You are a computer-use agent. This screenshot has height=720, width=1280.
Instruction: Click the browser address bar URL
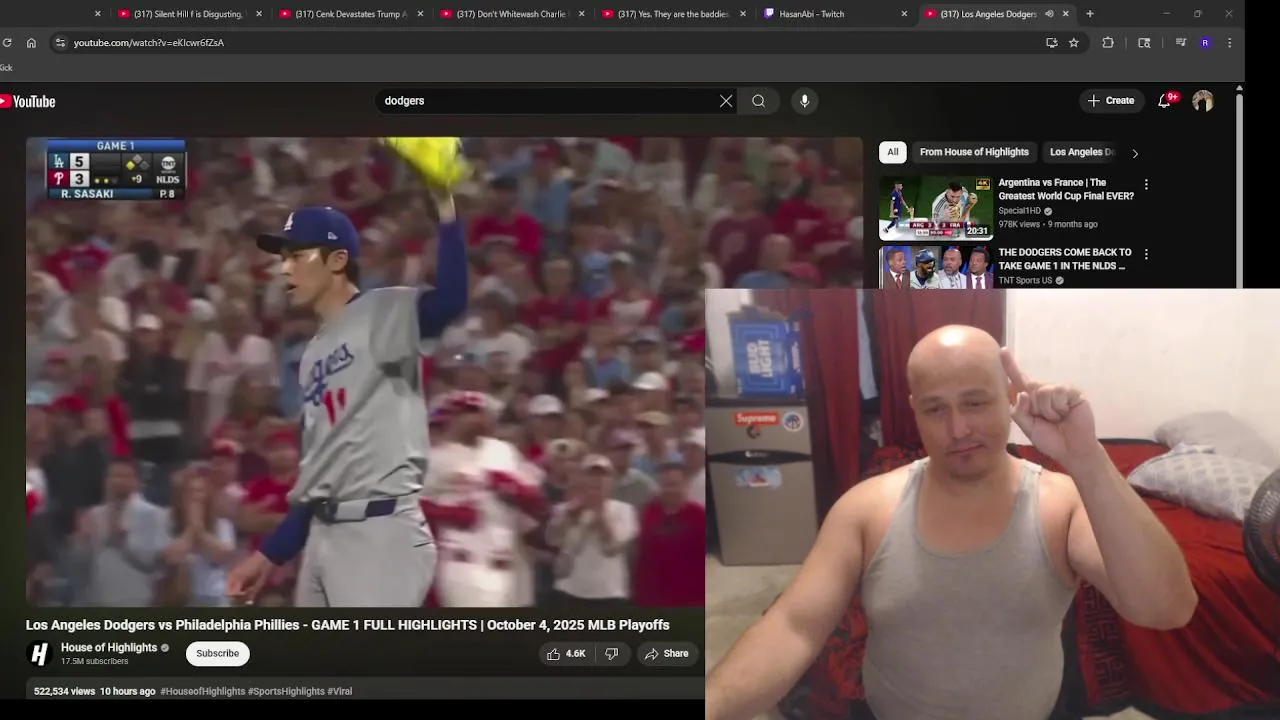click(149, 43)
